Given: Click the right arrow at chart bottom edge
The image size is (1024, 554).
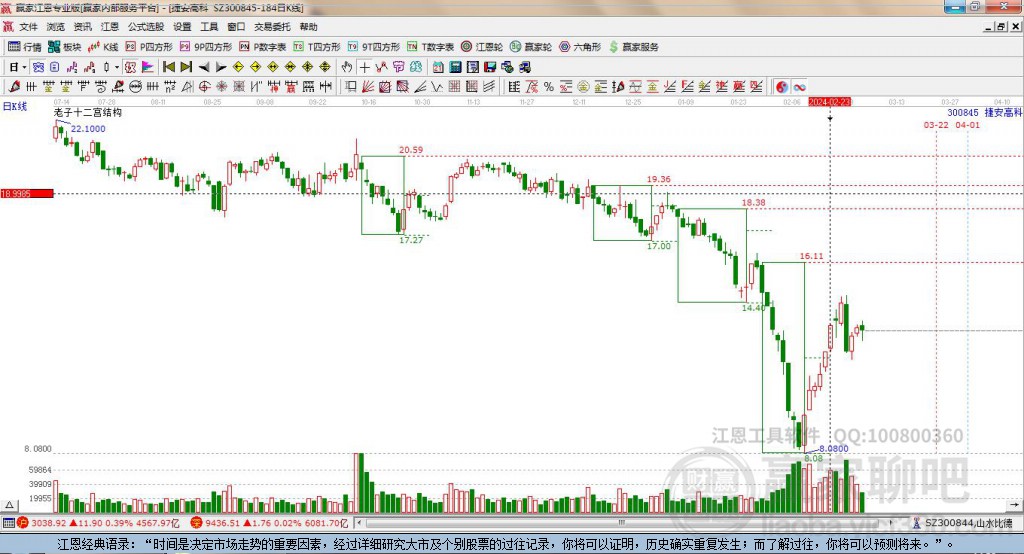Looking at the screenshot, I should click(x=1014, y=505).
